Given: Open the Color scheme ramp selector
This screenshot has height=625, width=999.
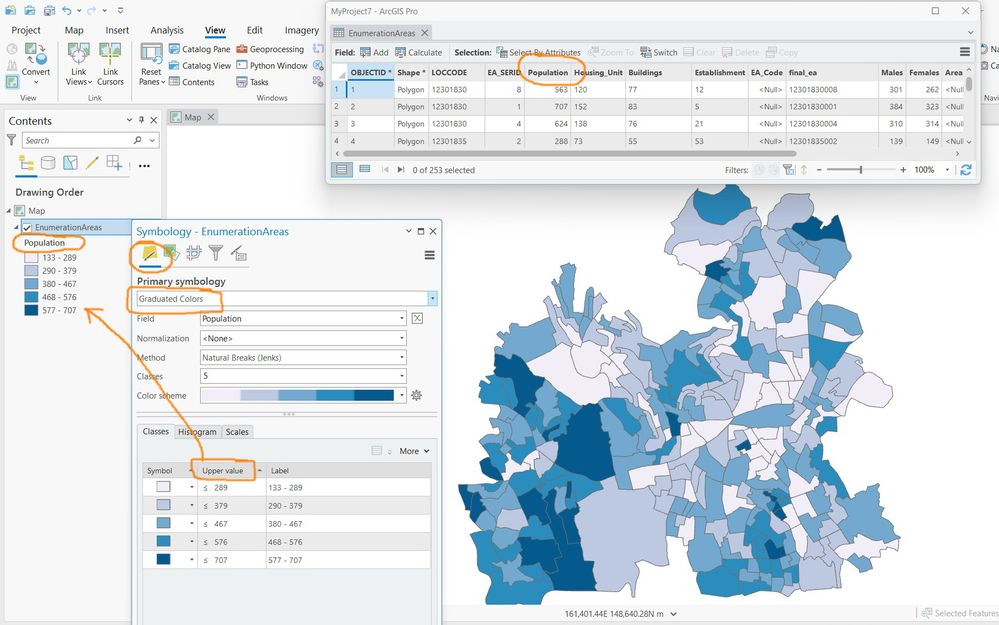Looking at the screenshot, I should [x=303, y=395].
